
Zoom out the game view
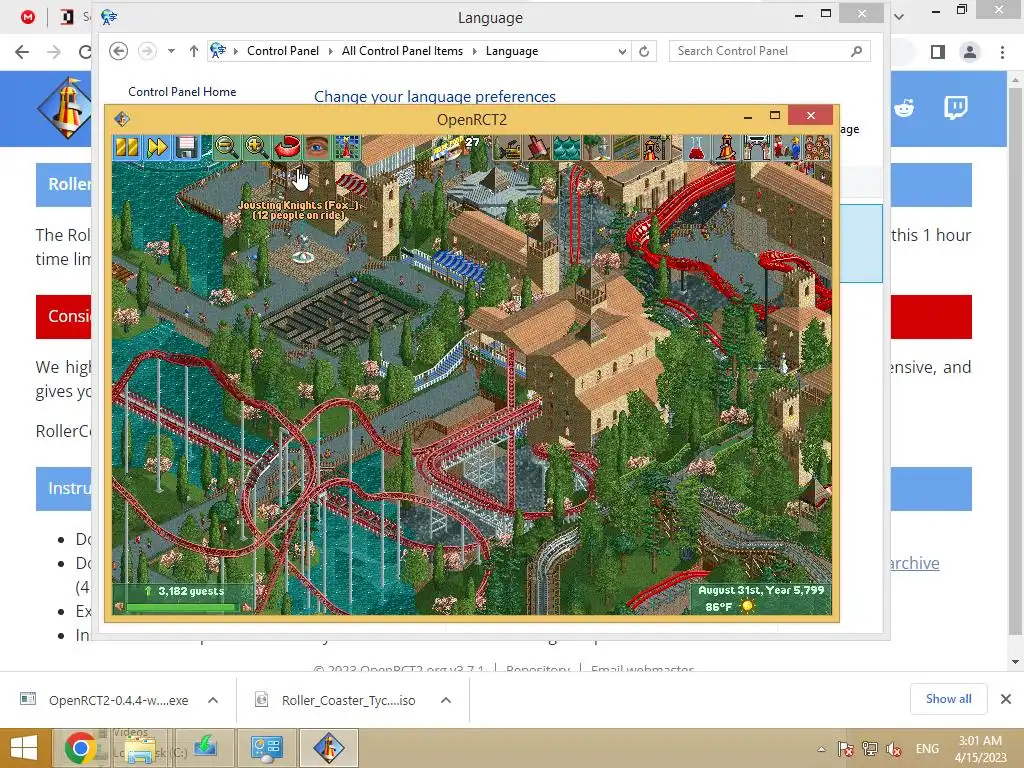coord(227,148)
